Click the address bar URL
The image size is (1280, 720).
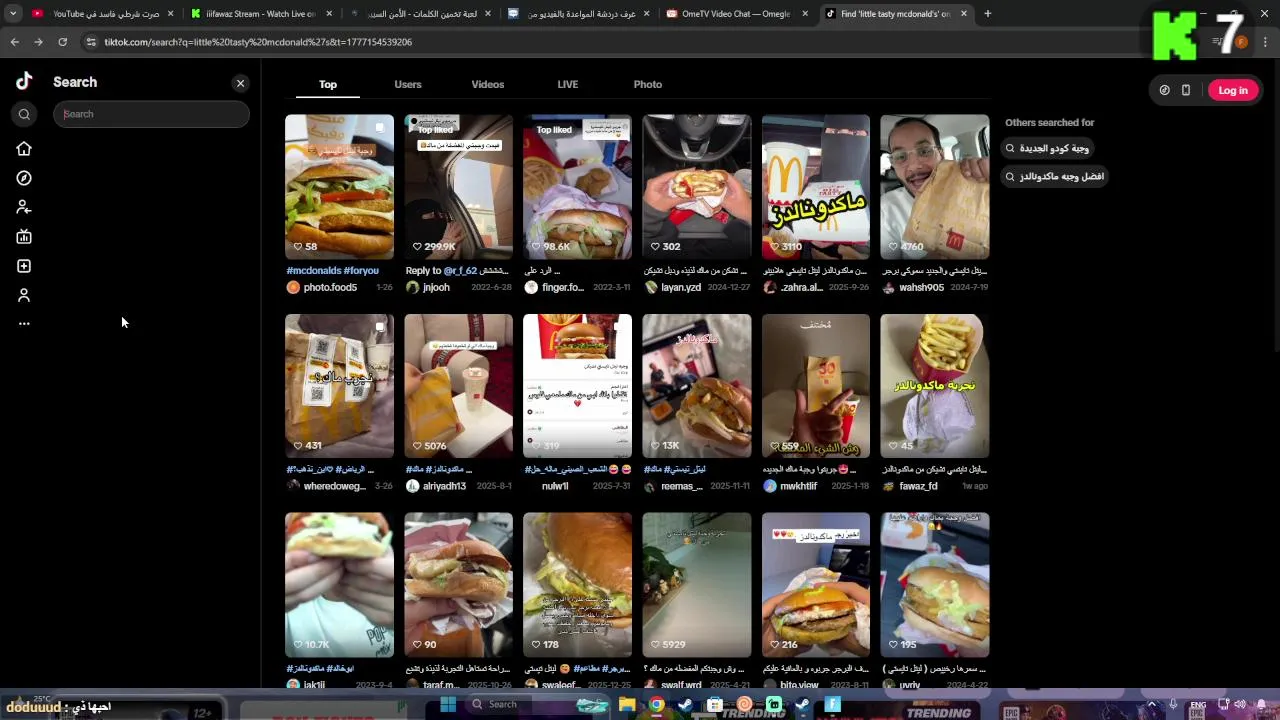(x=258, y=42)
